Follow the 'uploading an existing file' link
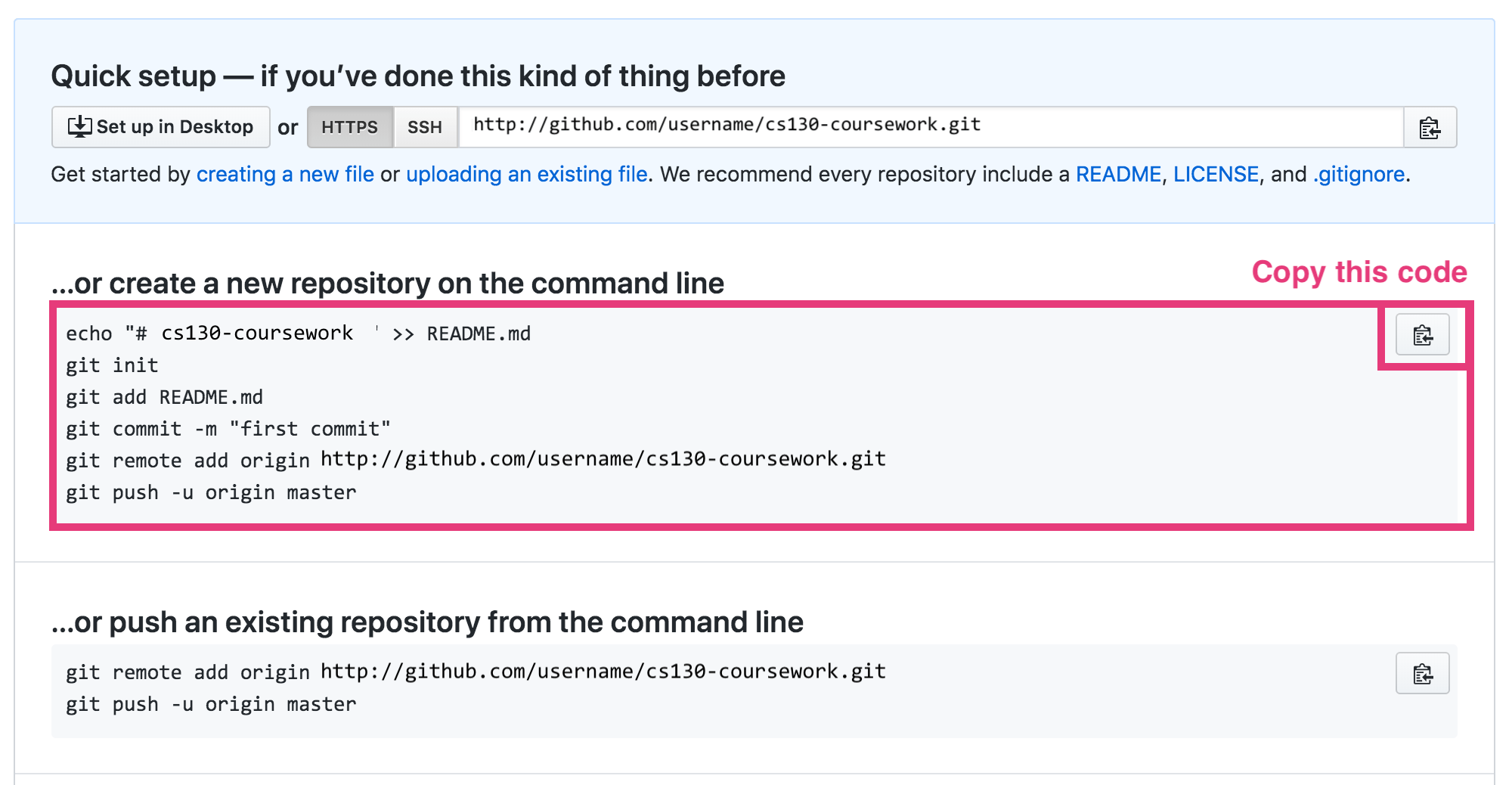The image size is (1512, 785). point(526,175)
